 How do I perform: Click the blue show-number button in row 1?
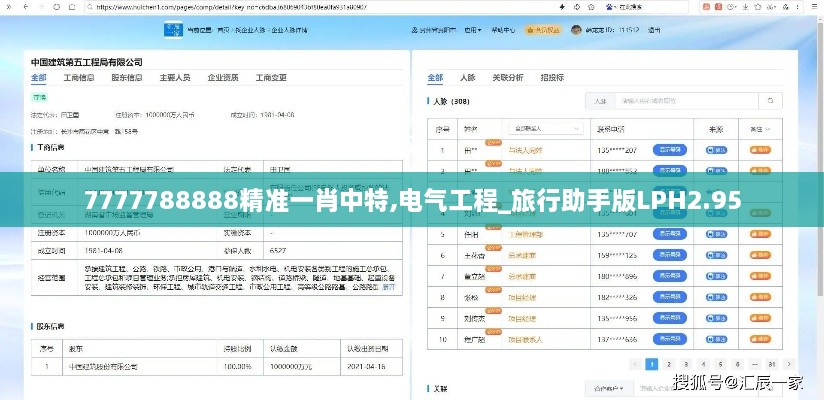click(x=670, y=150)
